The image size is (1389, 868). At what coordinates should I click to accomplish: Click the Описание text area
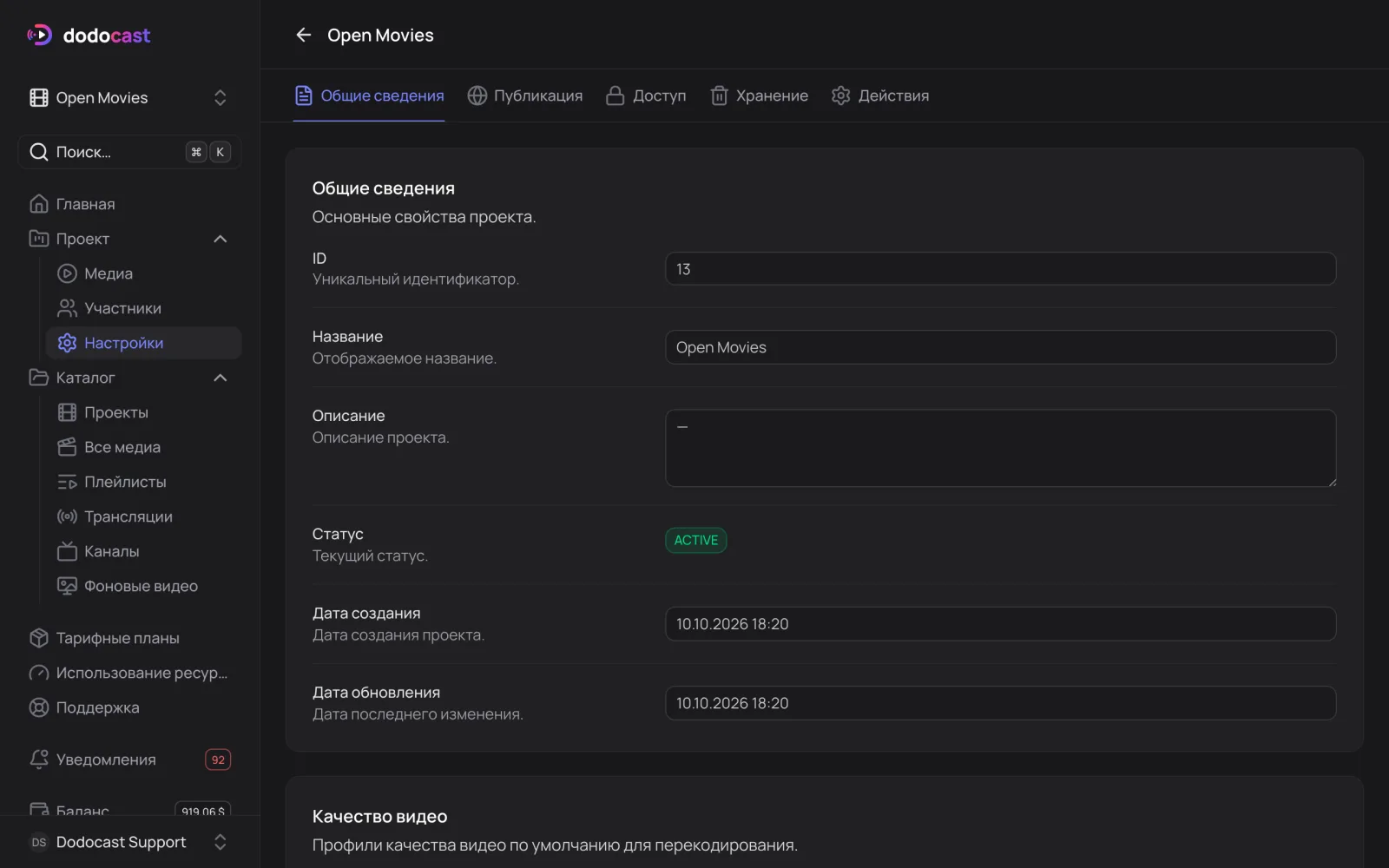[1000, 448]
